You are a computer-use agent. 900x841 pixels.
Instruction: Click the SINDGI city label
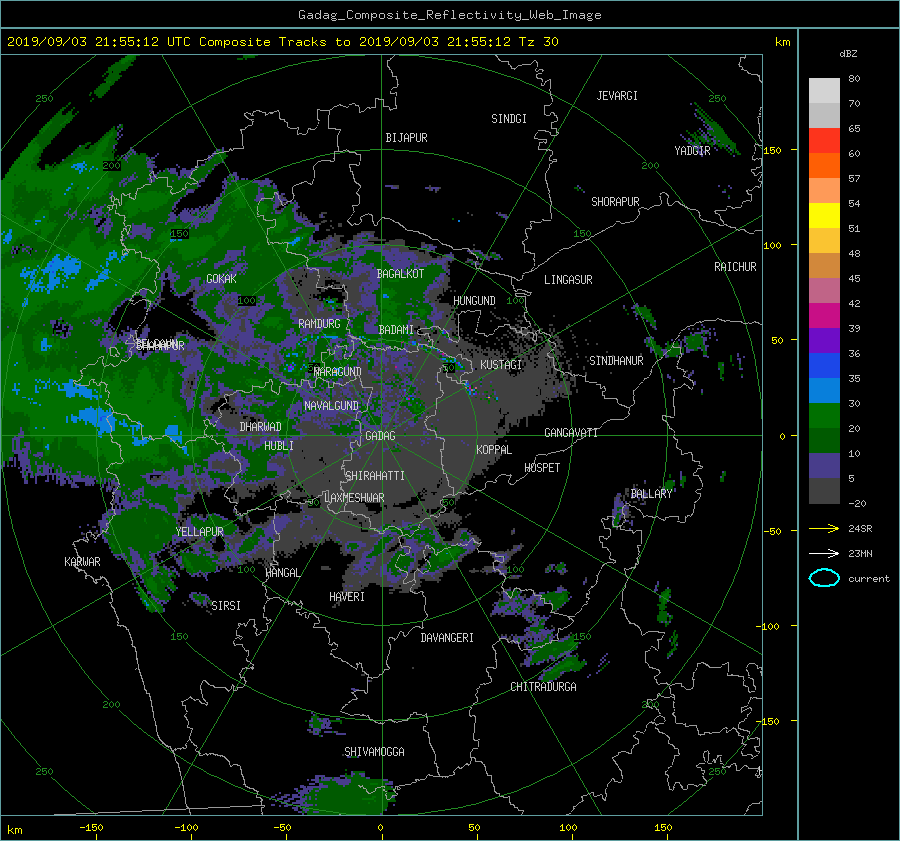click(509, 119)
